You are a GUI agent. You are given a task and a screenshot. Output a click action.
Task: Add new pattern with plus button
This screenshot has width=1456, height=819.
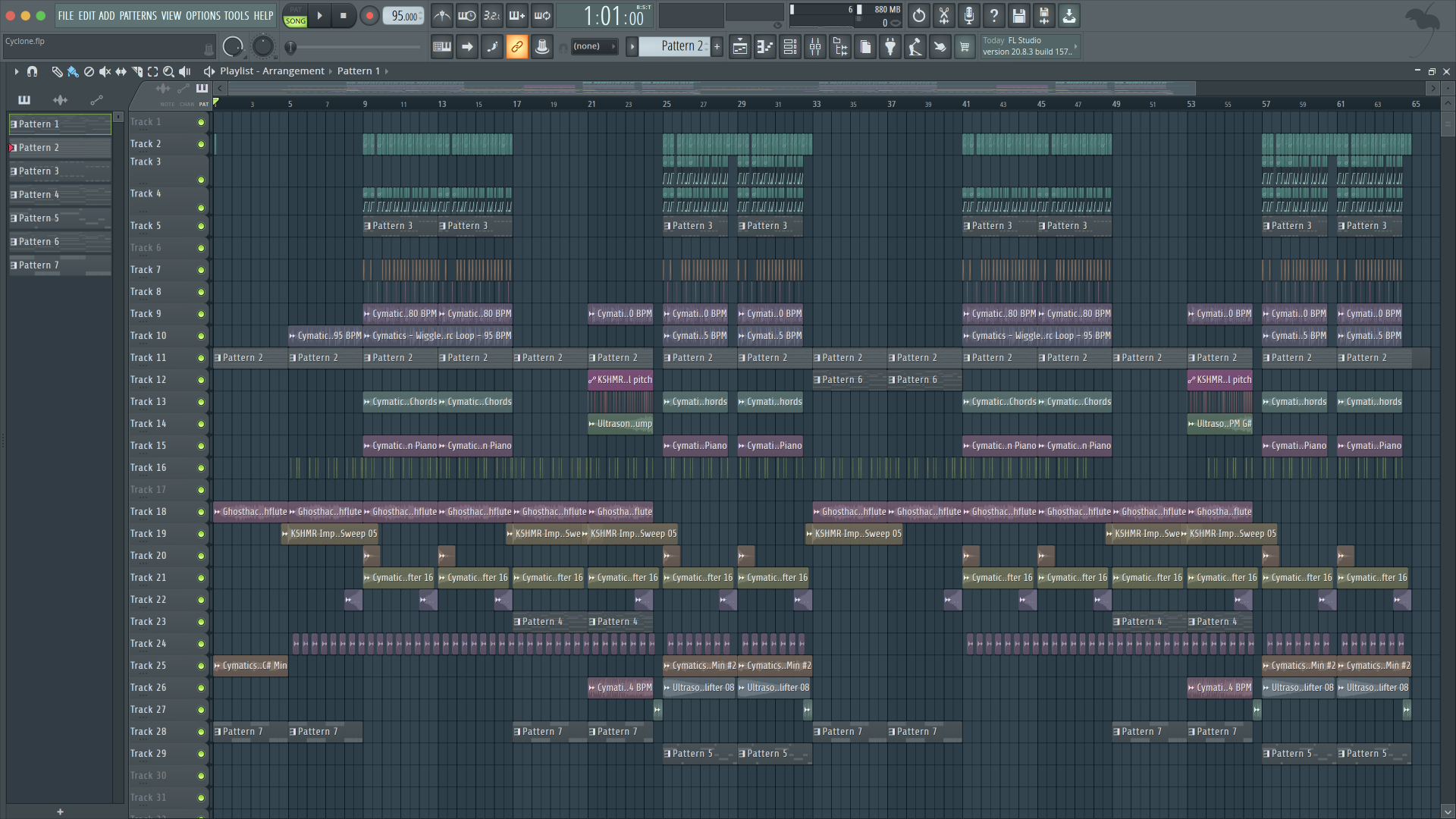717,46
